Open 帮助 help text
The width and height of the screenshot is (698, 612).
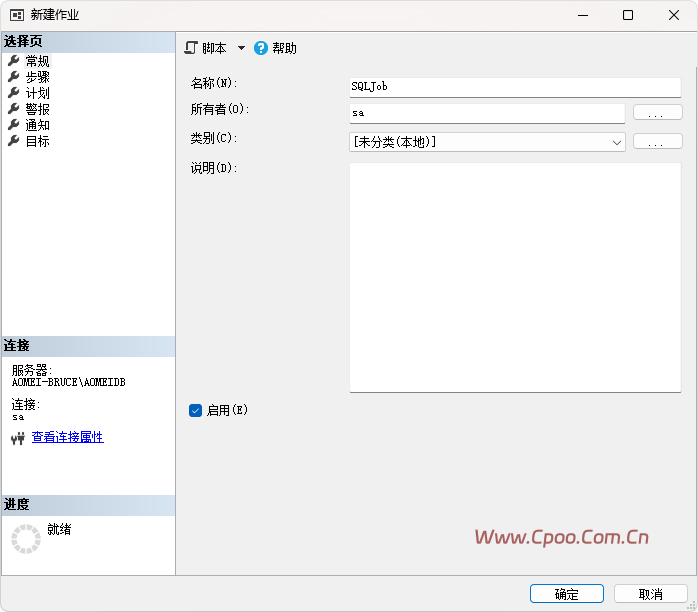point(284,48)
